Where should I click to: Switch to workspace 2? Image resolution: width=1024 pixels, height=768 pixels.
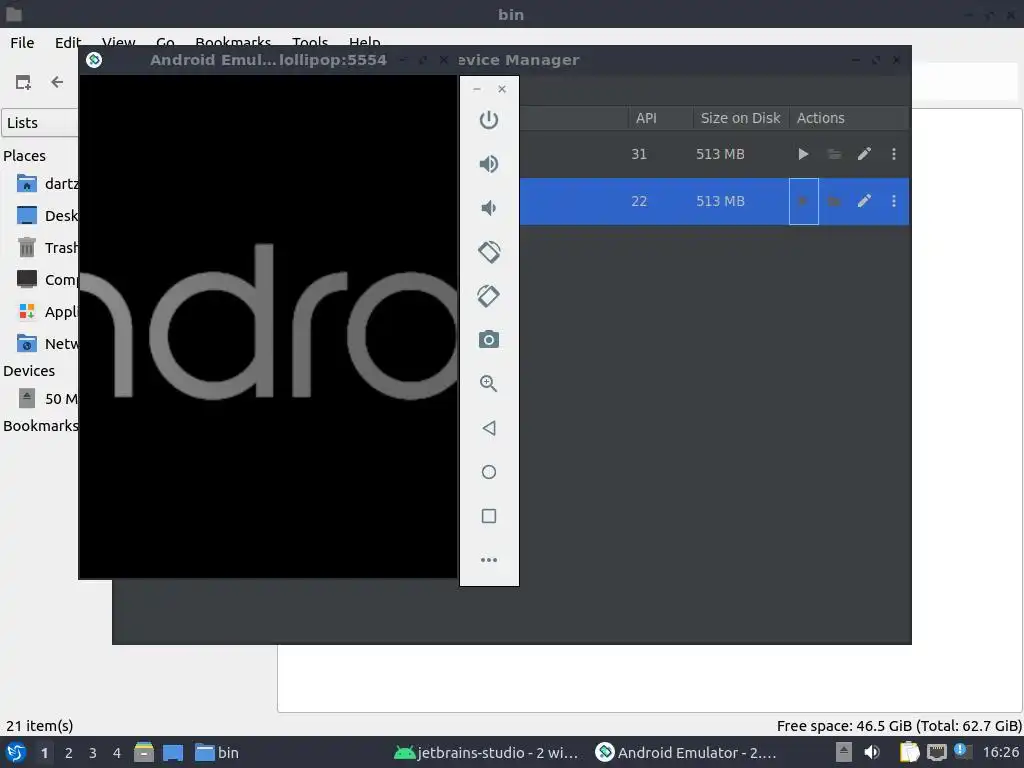point(69,753)
